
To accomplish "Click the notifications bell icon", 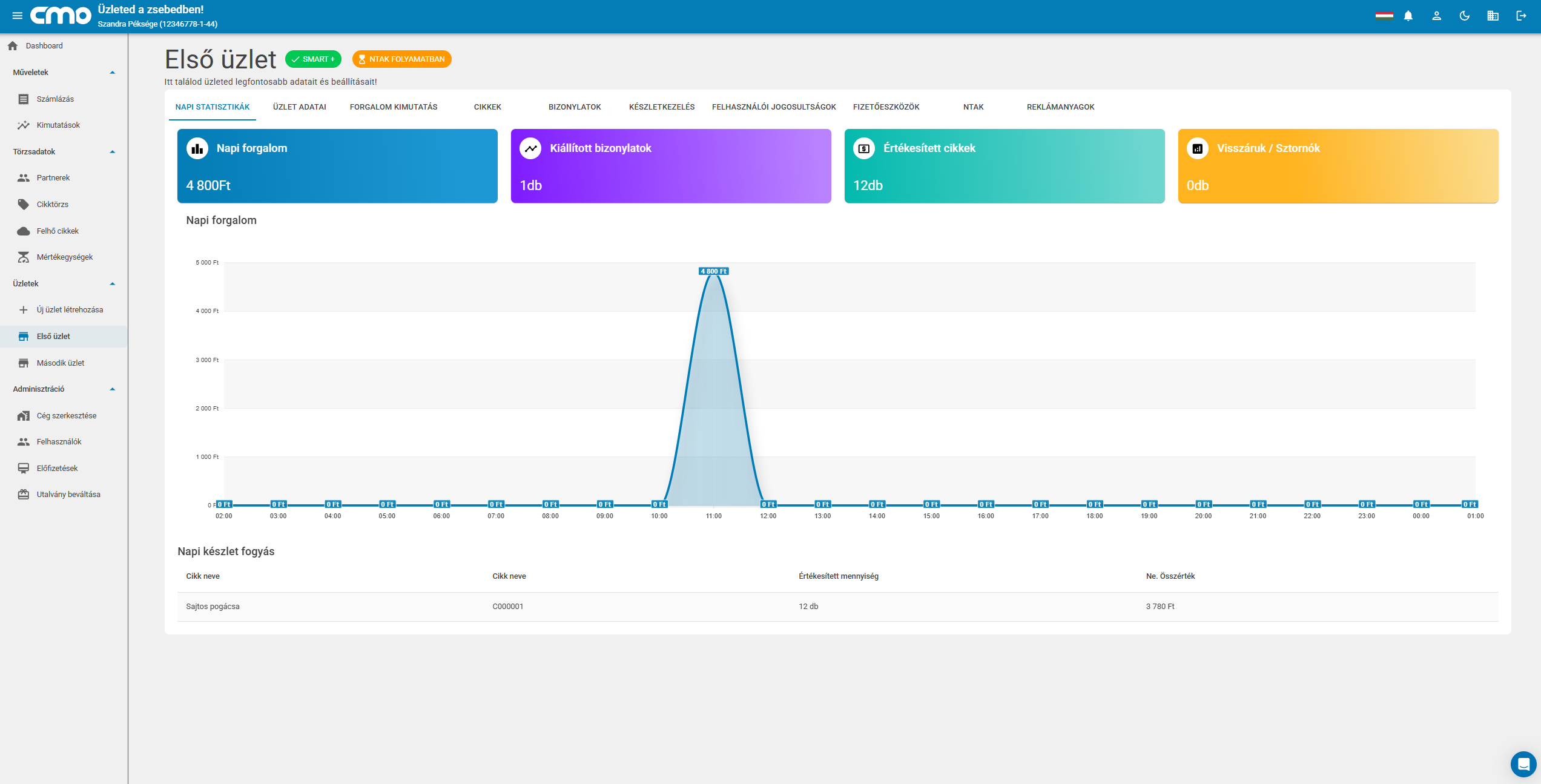I will pos(1408,16).
